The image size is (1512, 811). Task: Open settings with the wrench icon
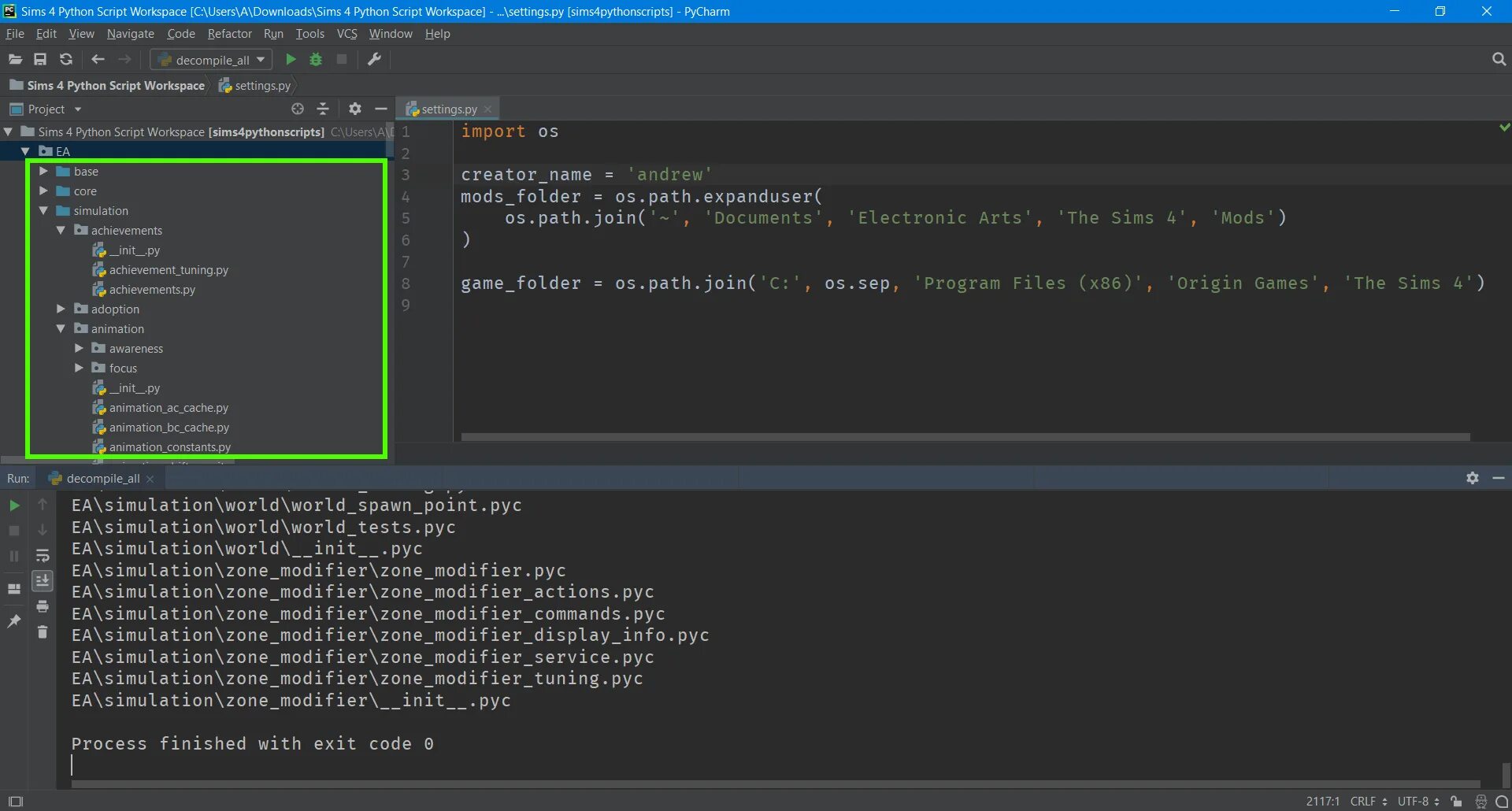375,60
